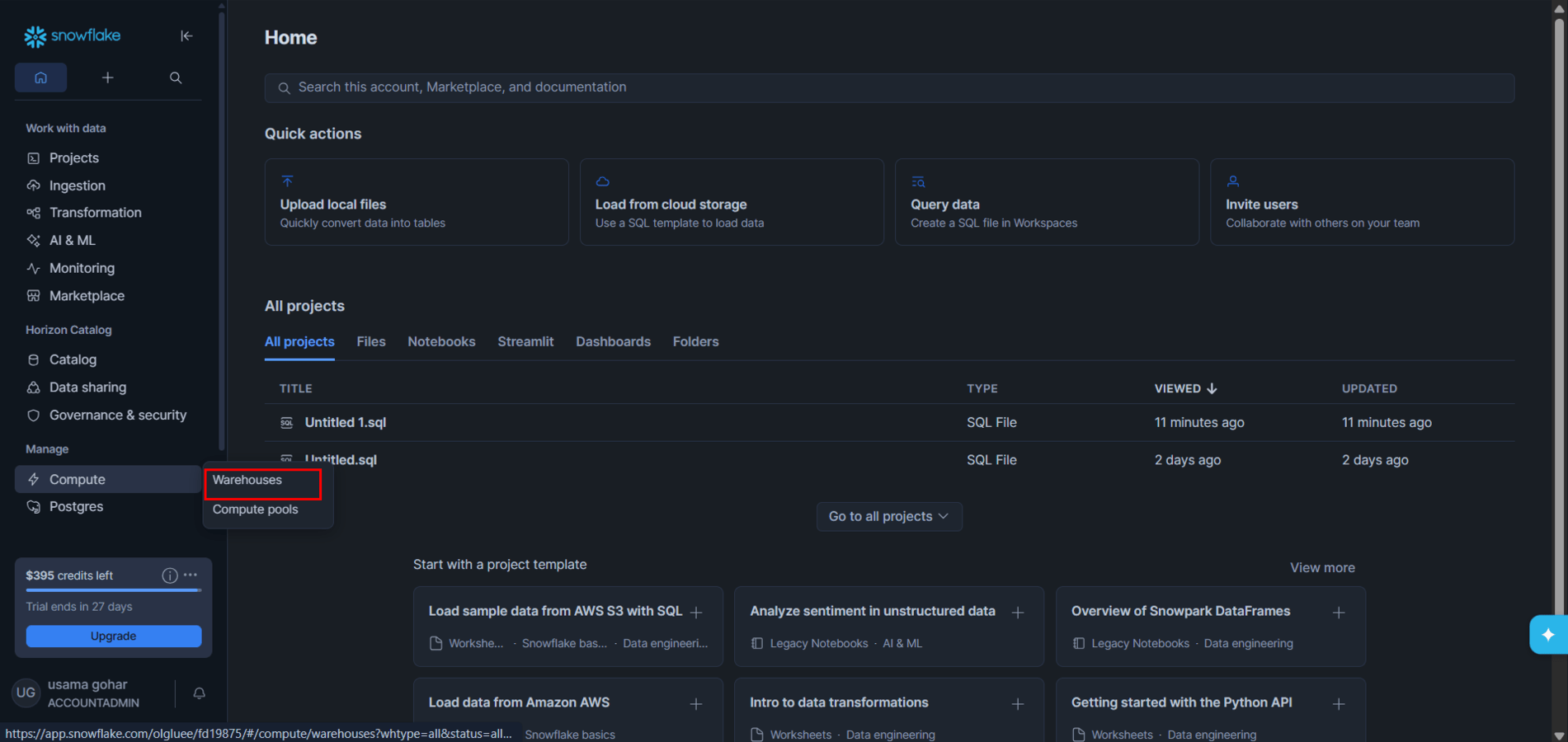The height and width of the screenshot is (742, 1568).
Task: Click View more templates link
Action: click(1322, 567)
